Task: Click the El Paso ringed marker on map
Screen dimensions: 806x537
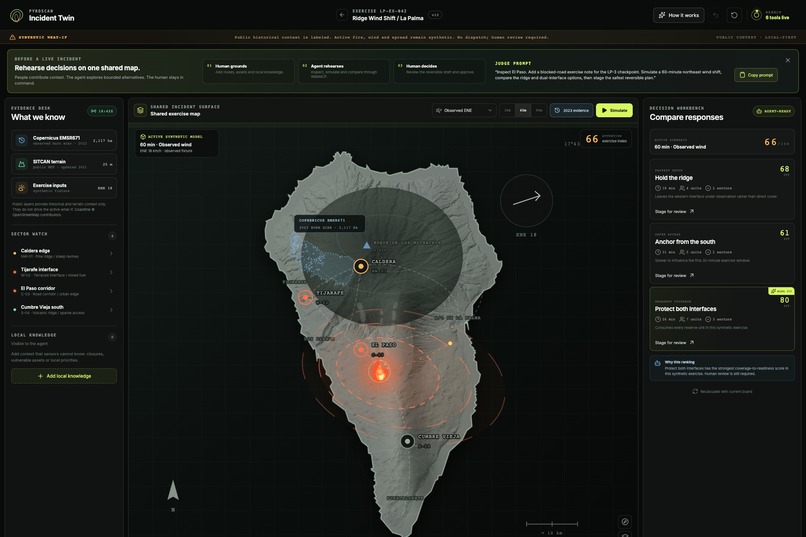Action: coord(361,350)
